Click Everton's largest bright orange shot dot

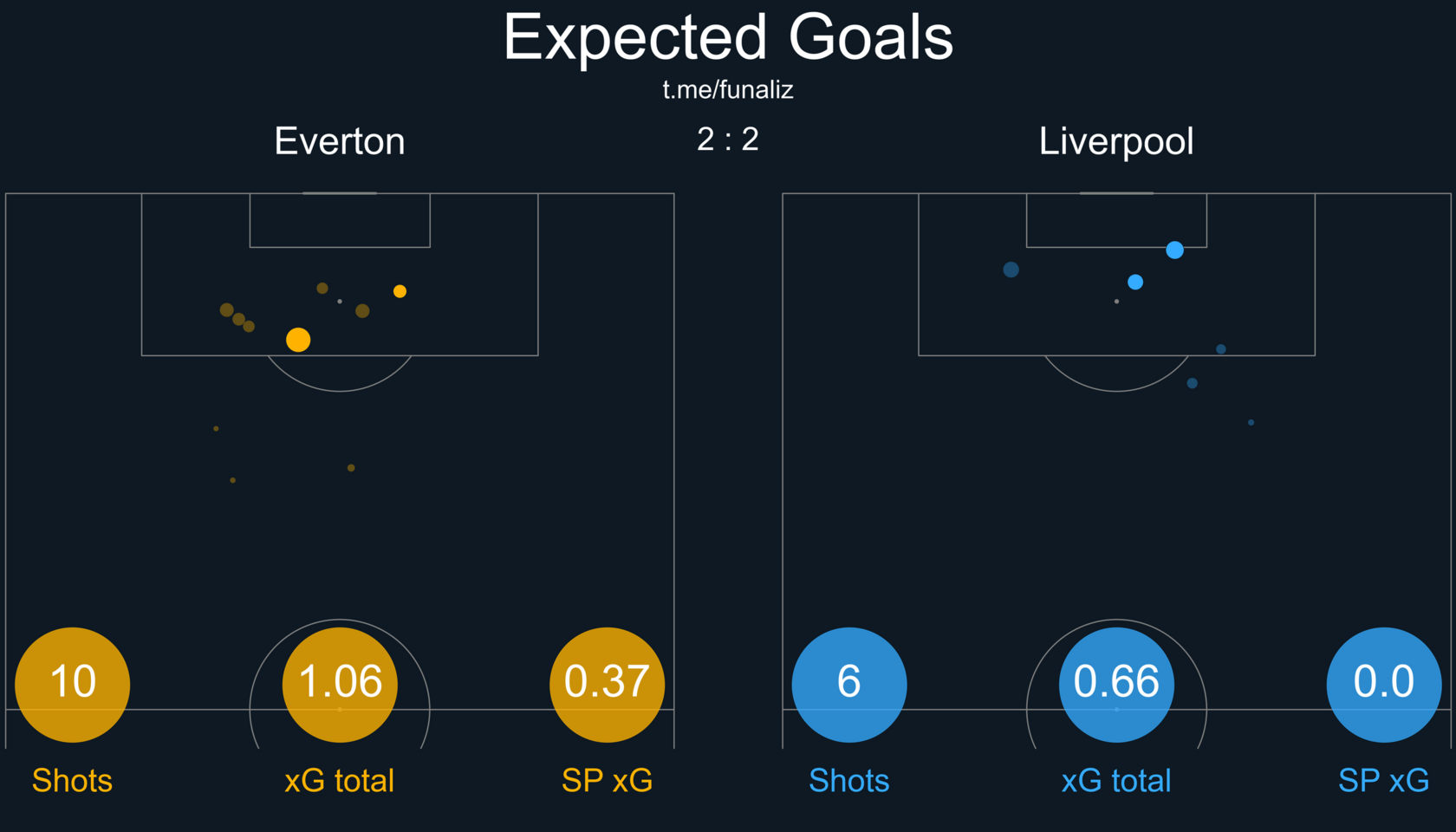298,340
